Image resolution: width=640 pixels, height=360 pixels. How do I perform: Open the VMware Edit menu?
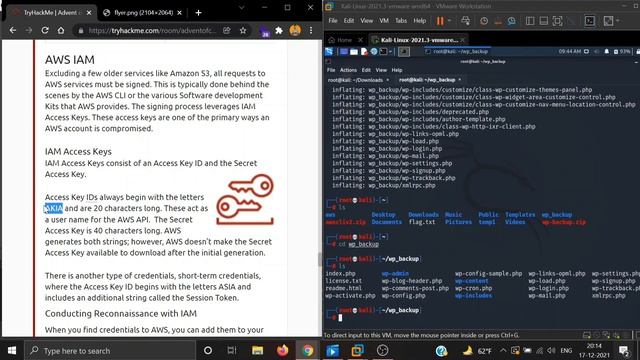[349, 20]
